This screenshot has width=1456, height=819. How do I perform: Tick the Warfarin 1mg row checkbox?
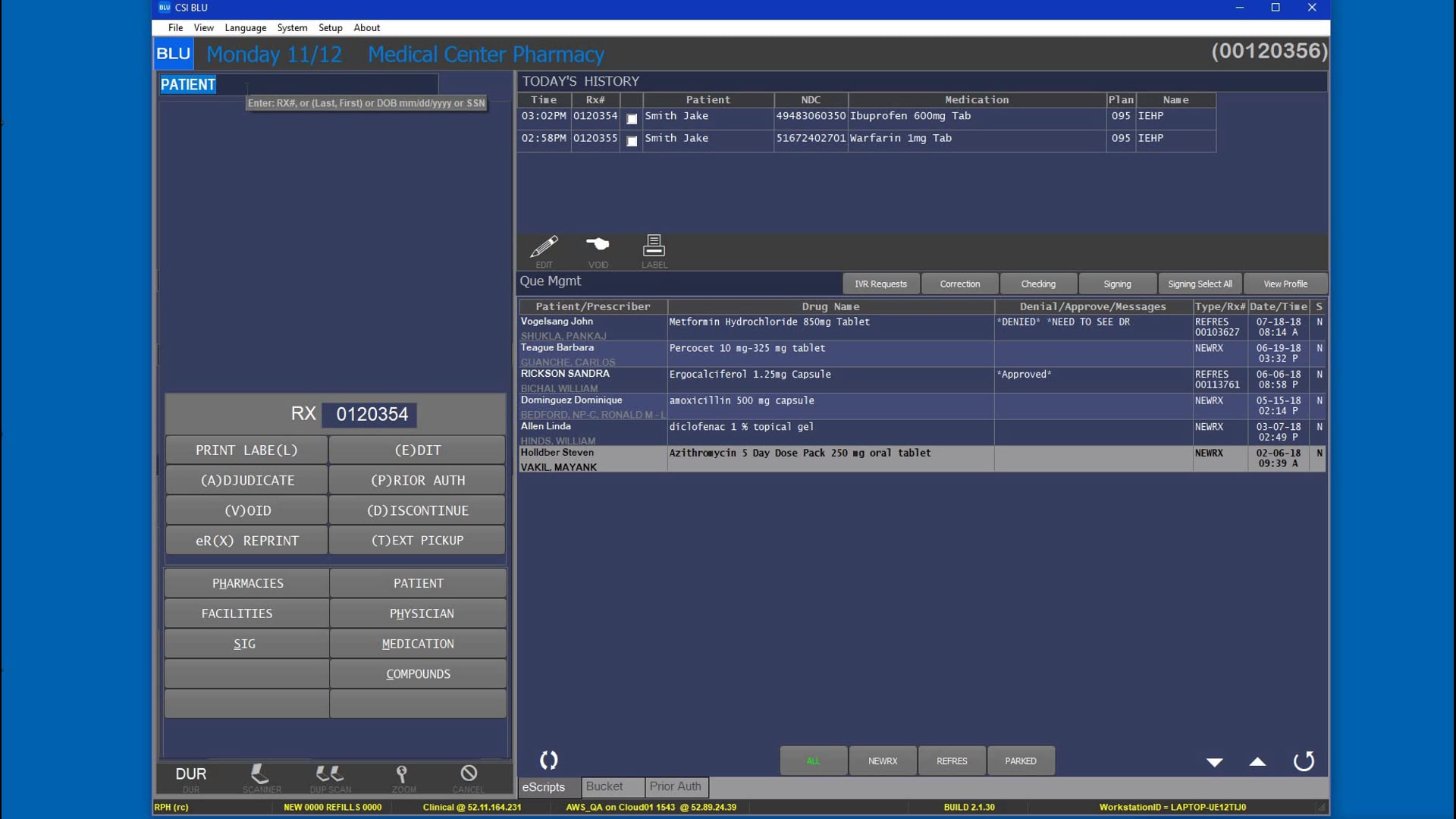[632, 141]
